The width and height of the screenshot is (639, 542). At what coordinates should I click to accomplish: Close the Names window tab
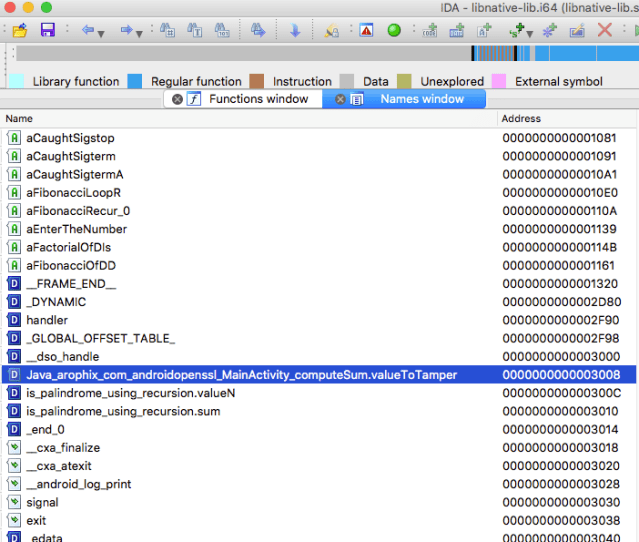pyautogui.click(x=341, y=99)
